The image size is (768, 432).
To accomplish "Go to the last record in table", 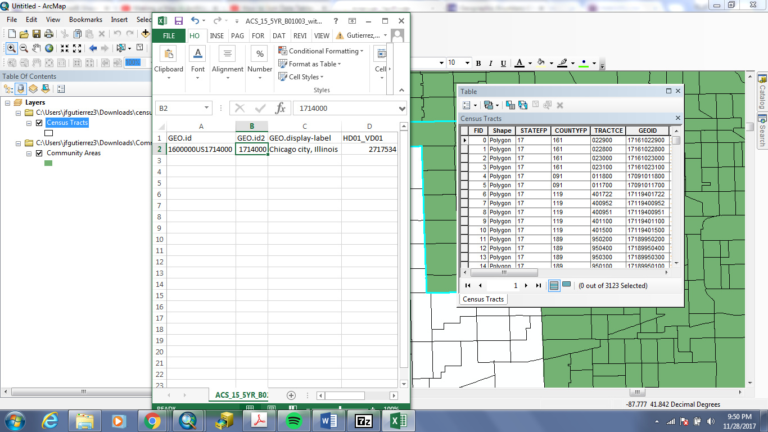I will coord(538,285).
